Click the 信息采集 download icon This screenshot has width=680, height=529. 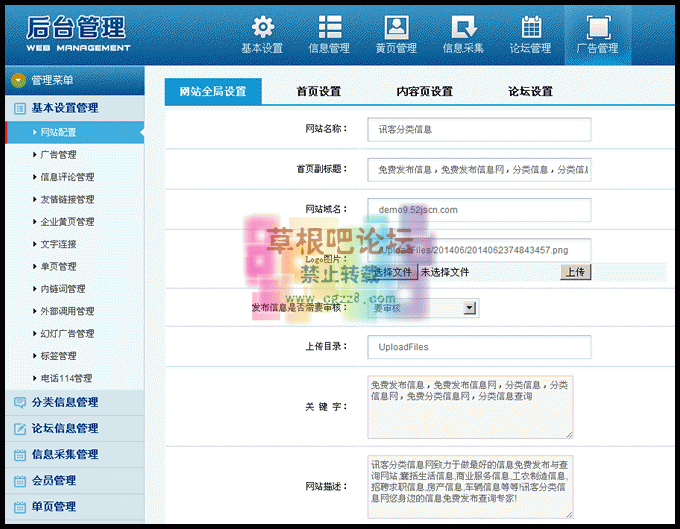click(x=463, y=27)
